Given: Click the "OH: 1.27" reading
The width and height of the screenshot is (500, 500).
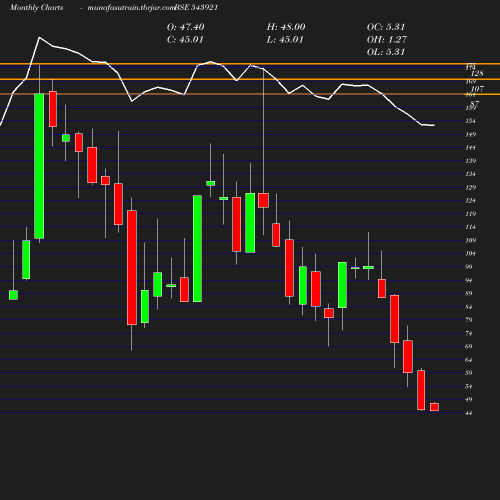Looking at the screenshot, I should pyautogui.click(x=387, y=40).
